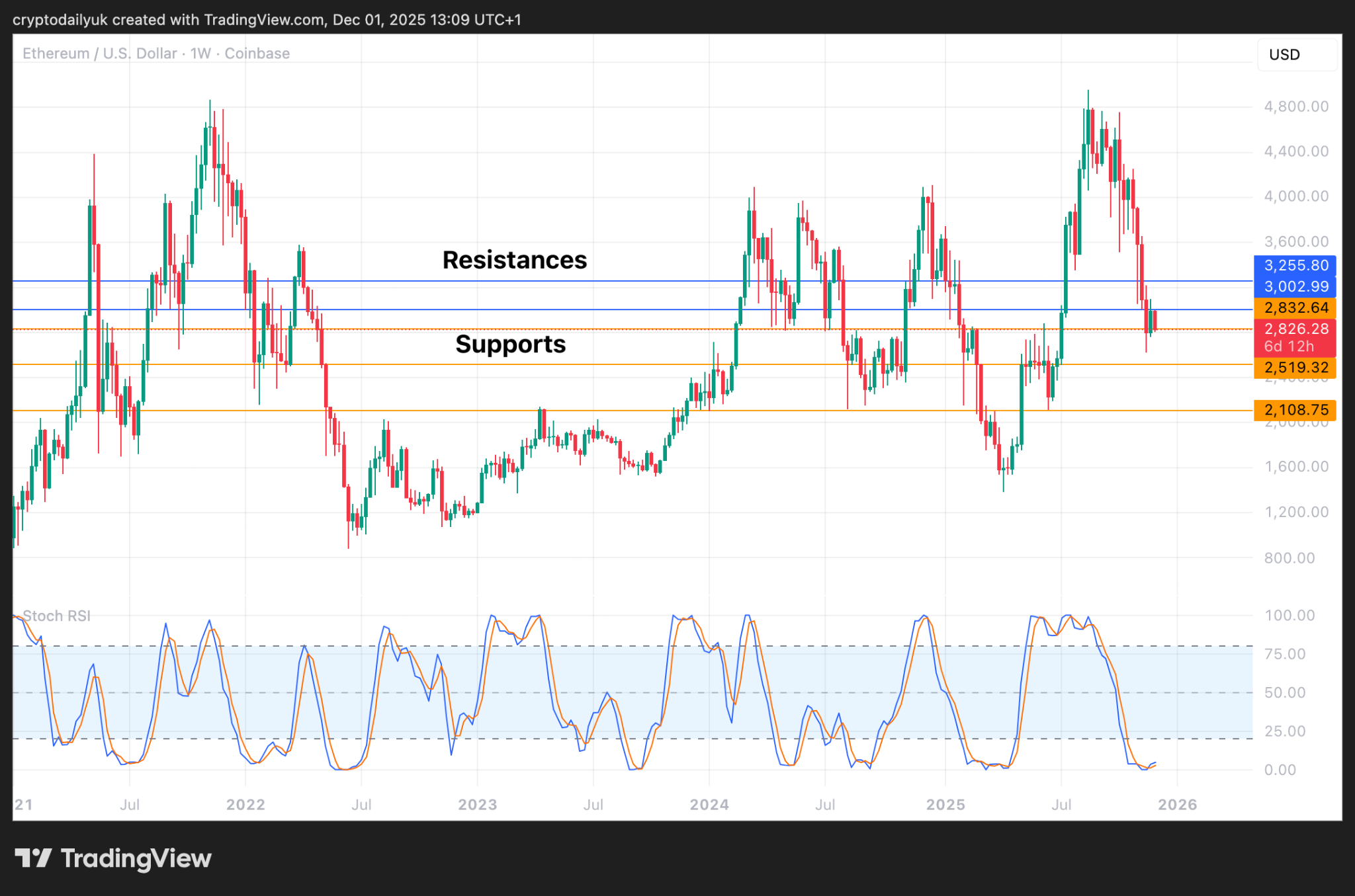Click the TradingView logo icon

tap(33, 858)
